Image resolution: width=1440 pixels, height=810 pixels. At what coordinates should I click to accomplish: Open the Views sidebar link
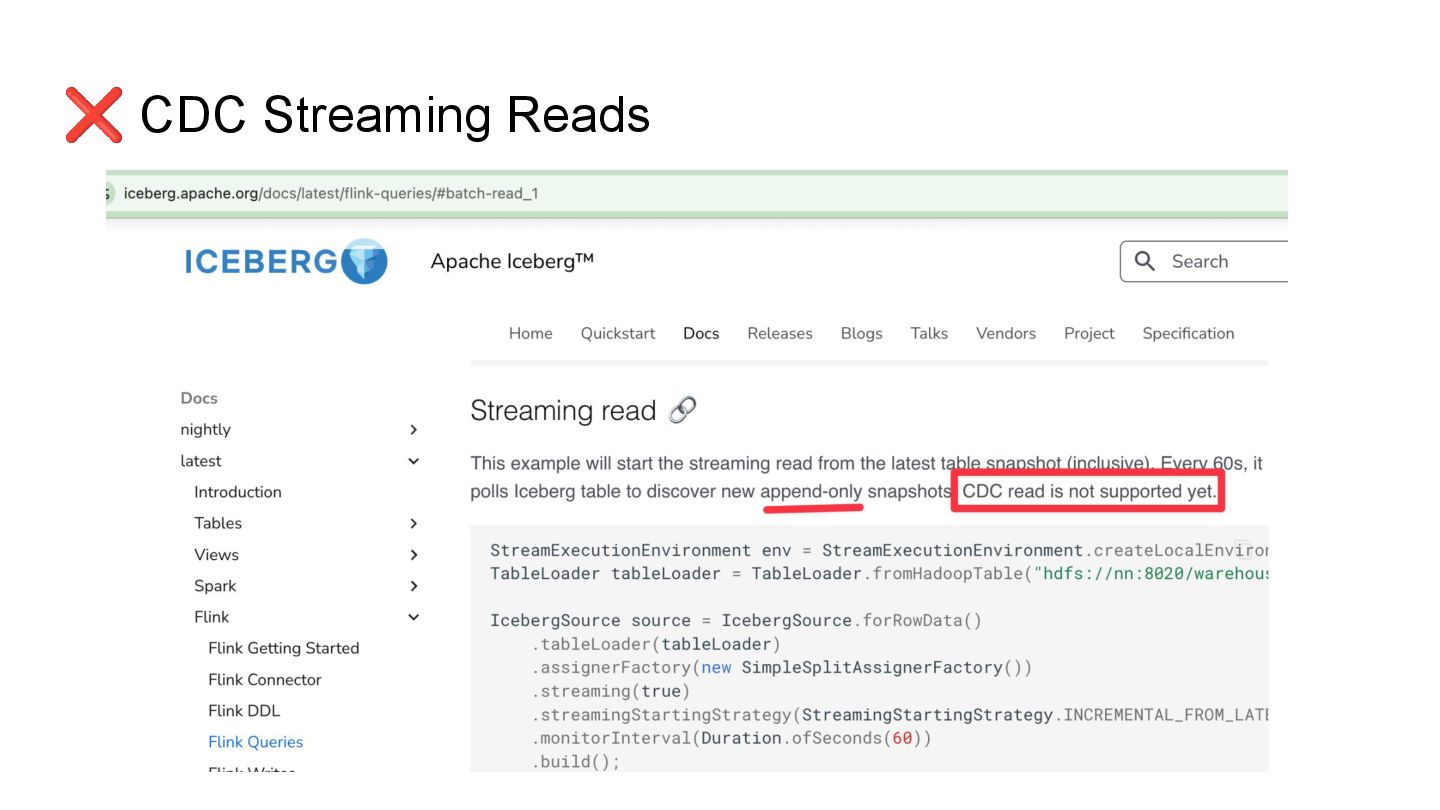(x=216, y=554)
